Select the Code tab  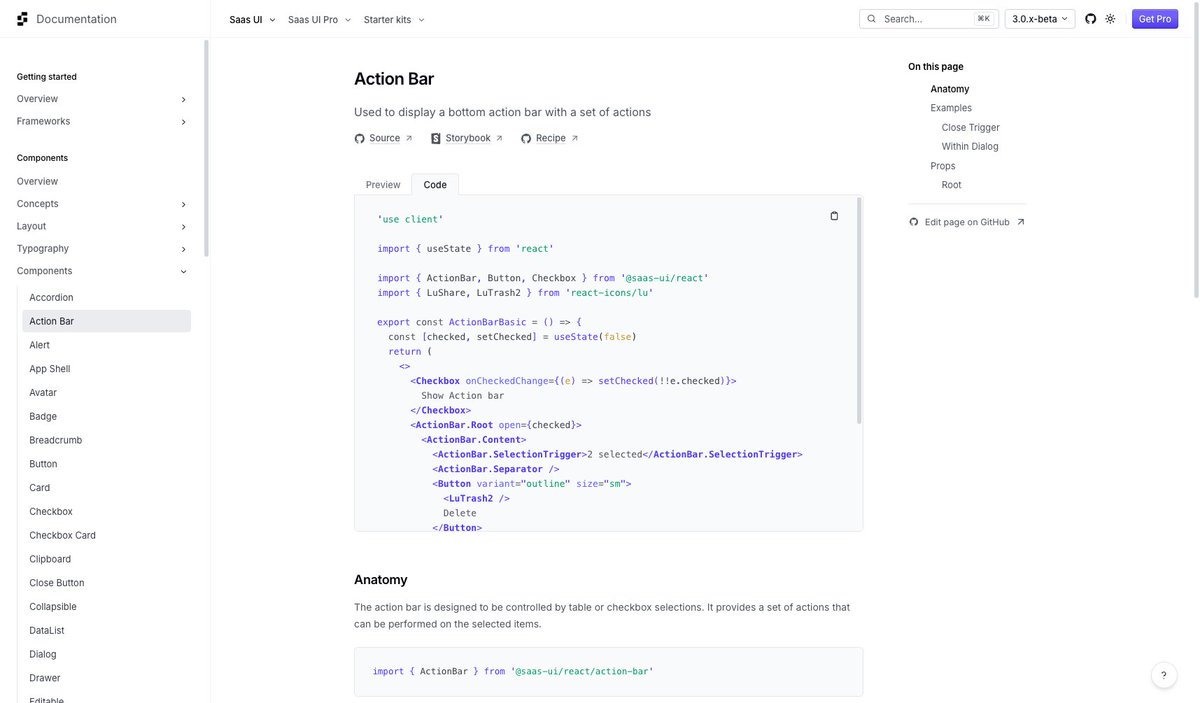[x=435, y=185]
